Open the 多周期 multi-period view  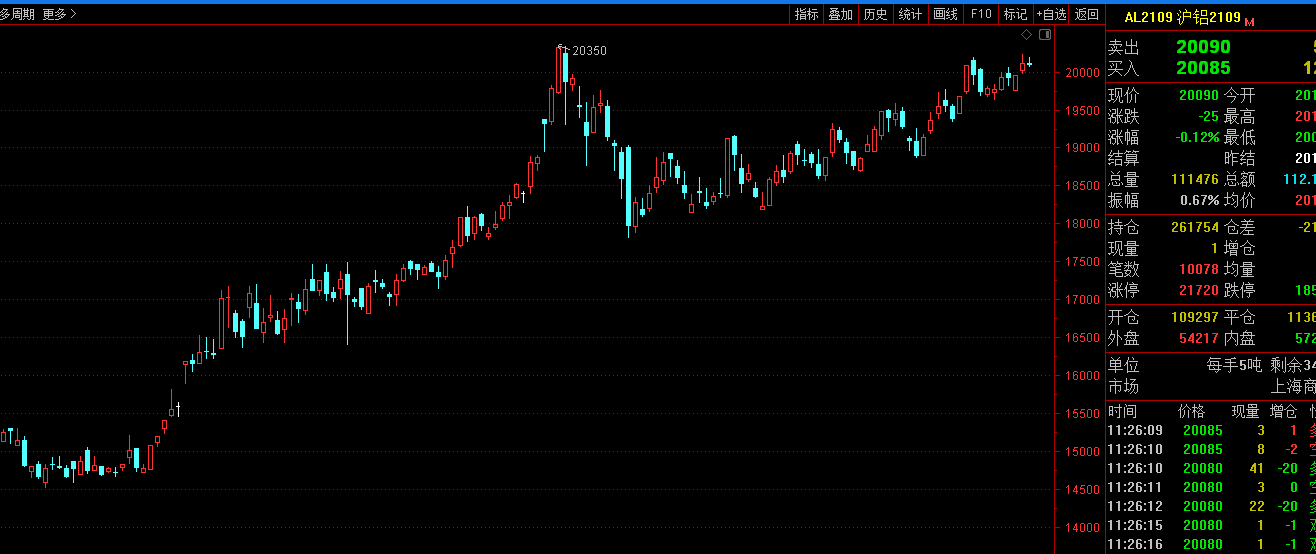(17, 14)
